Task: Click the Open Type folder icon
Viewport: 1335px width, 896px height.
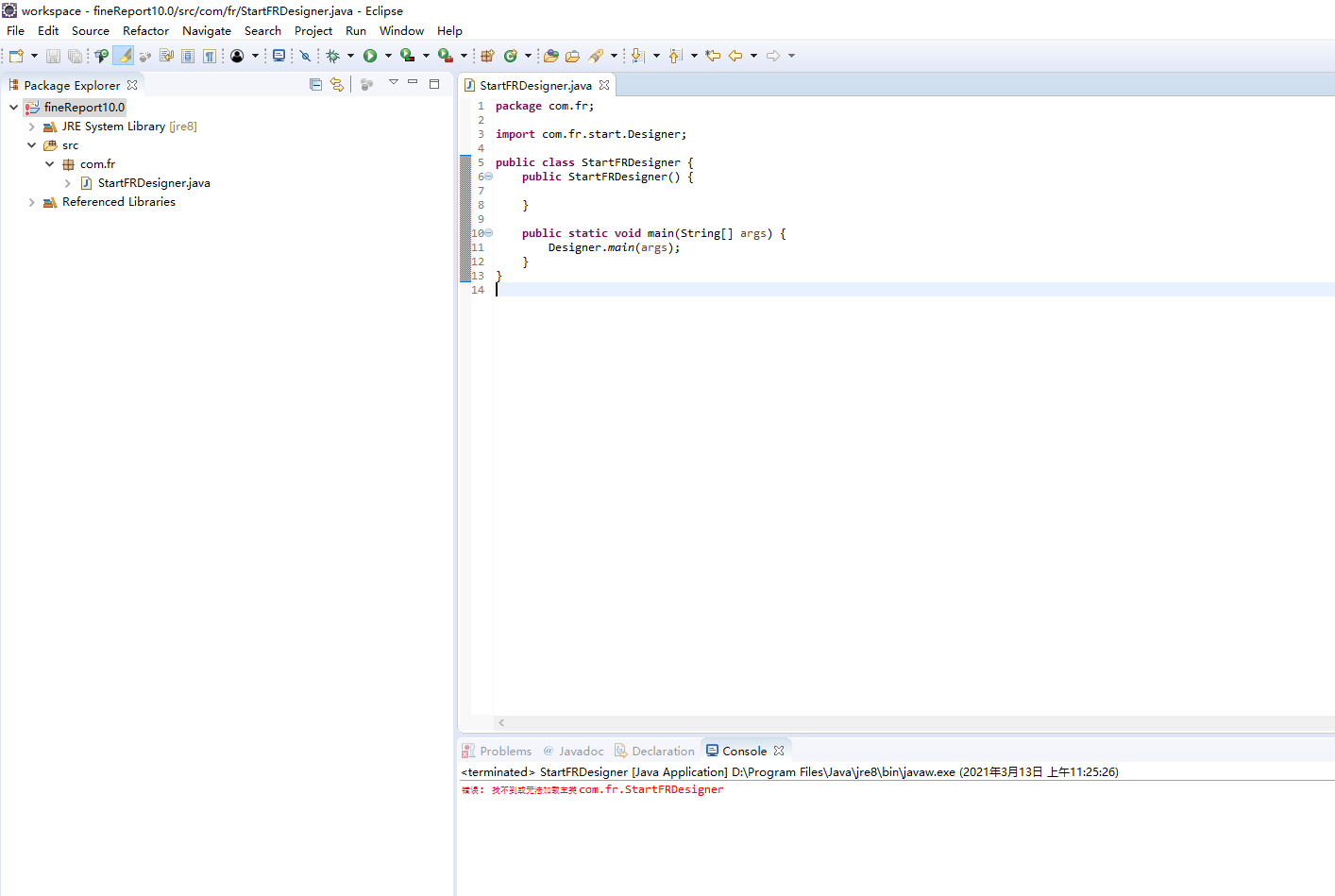Action: (551, 56)
